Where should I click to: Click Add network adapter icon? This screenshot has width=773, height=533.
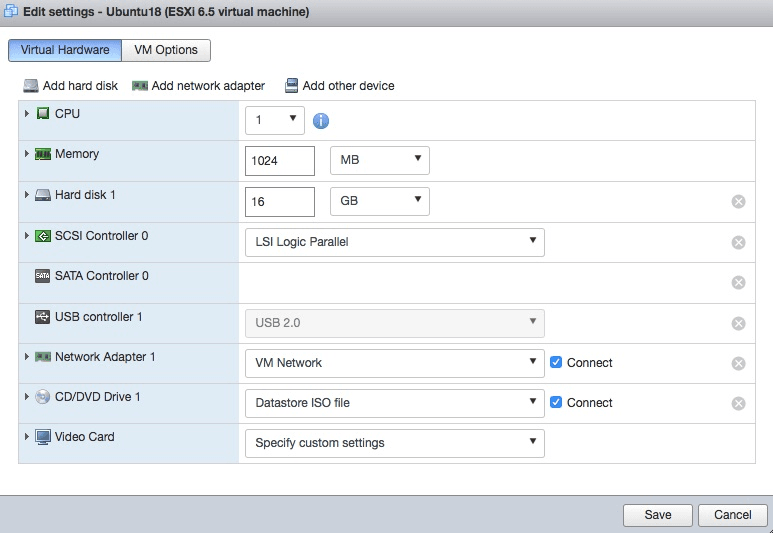140,86
